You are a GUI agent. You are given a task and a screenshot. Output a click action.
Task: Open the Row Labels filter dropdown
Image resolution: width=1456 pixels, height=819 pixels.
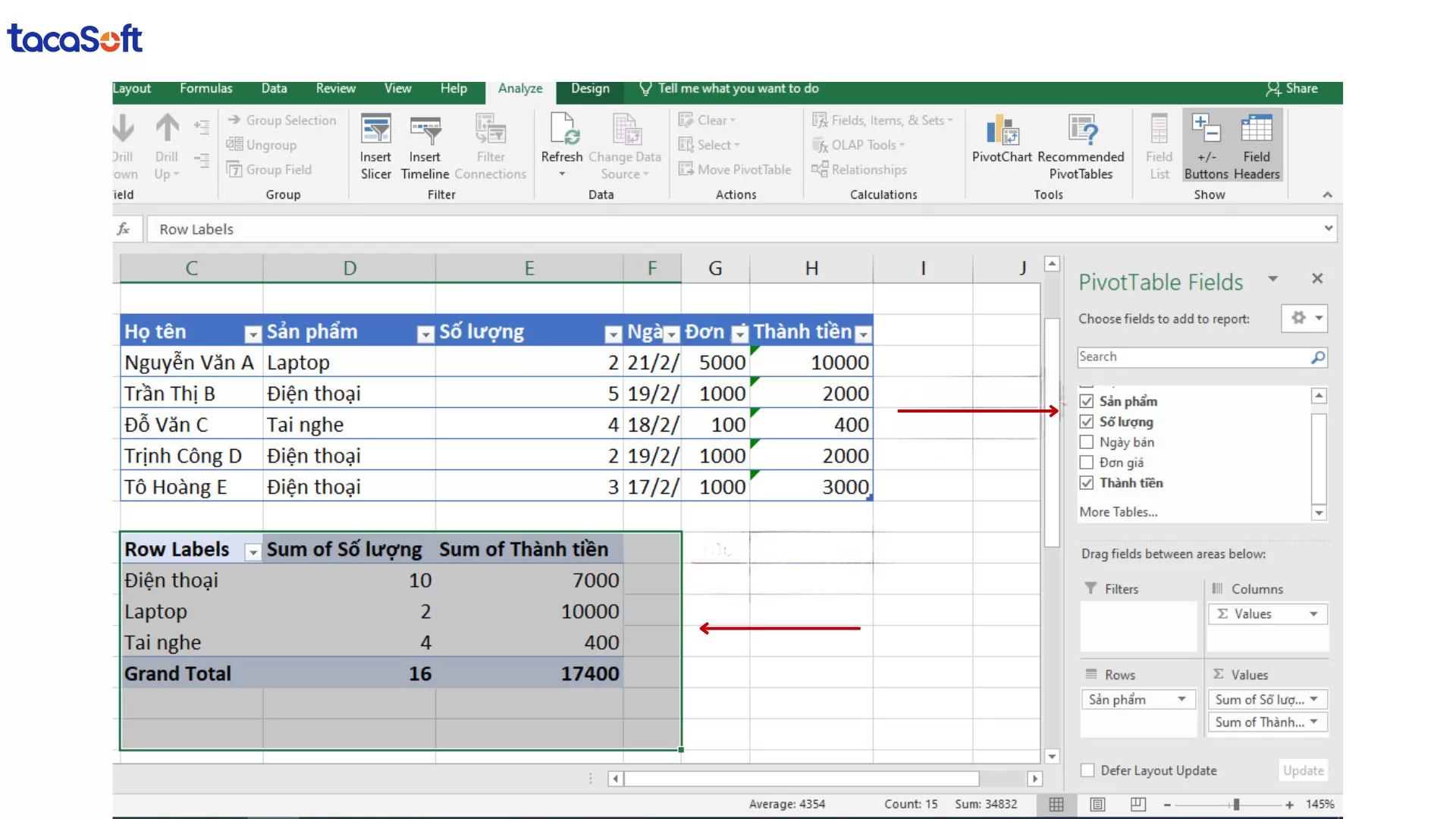point(252,553)
